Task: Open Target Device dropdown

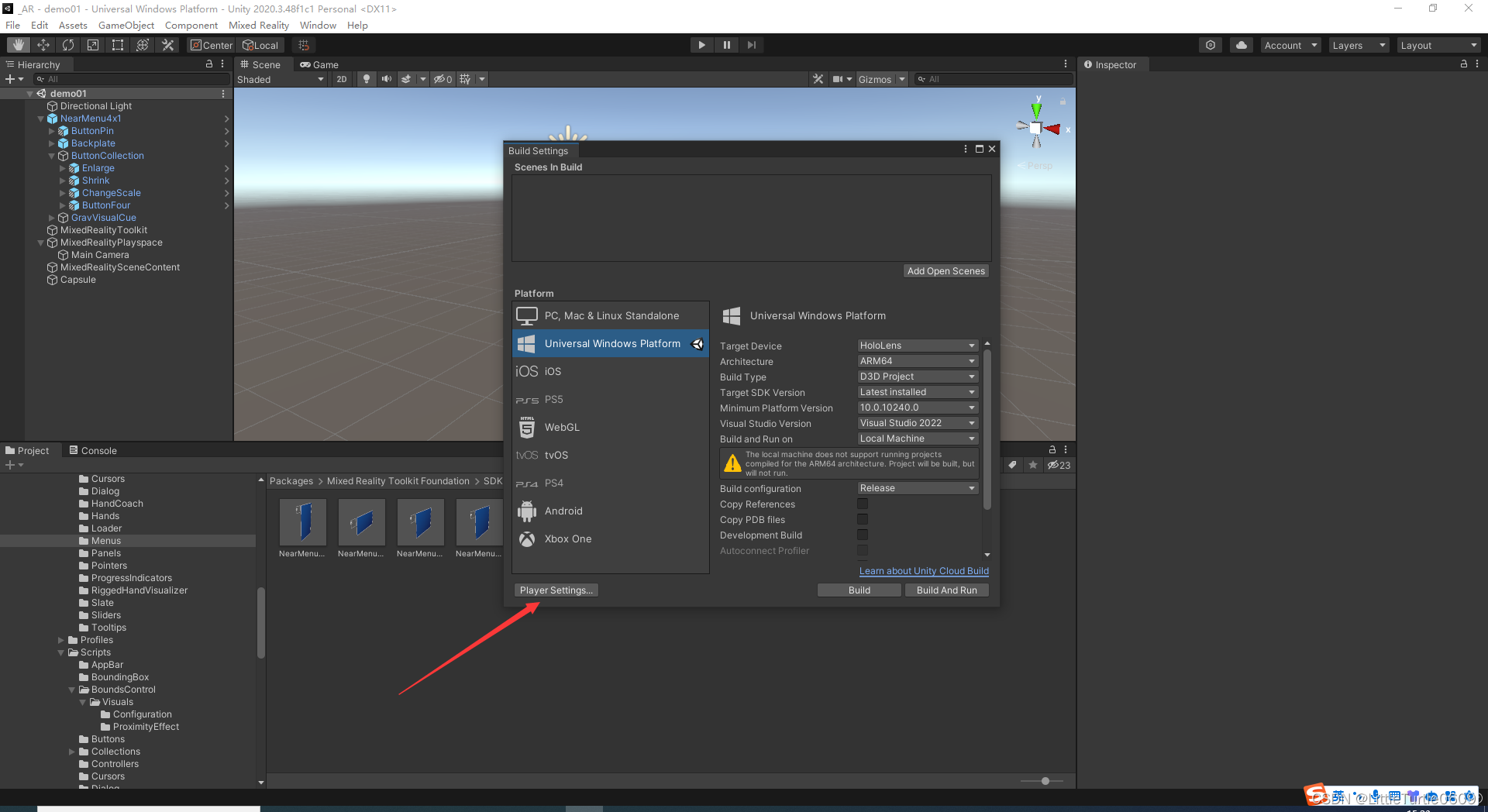Action: 918,346
